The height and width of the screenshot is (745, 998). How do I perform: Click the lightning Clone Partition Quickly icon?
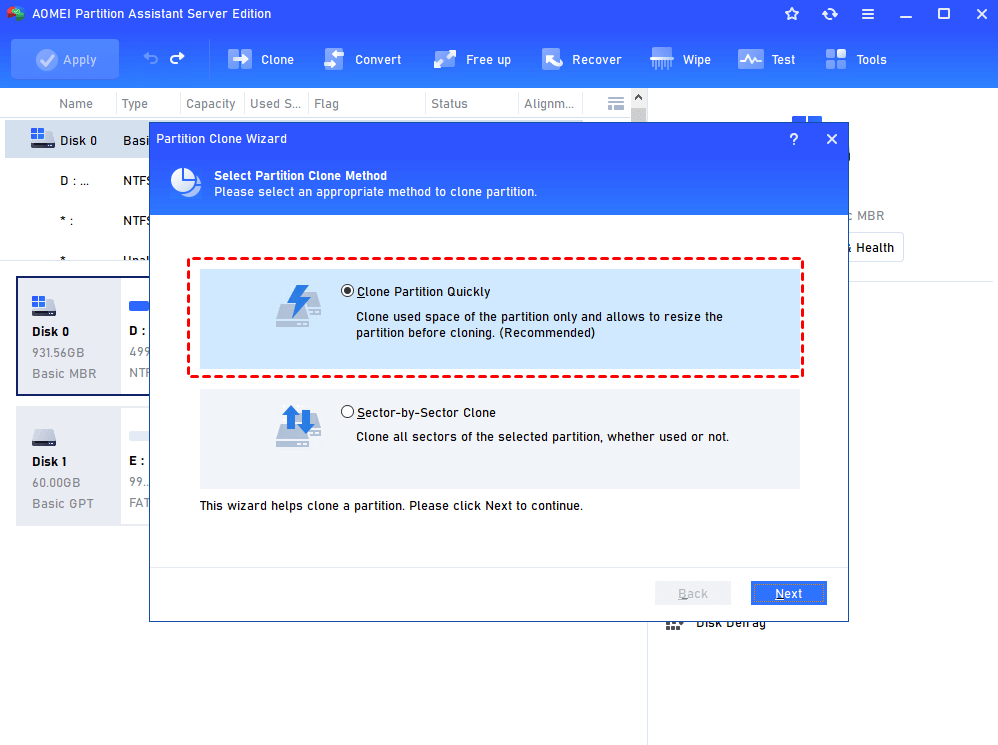tap(298, 306)
